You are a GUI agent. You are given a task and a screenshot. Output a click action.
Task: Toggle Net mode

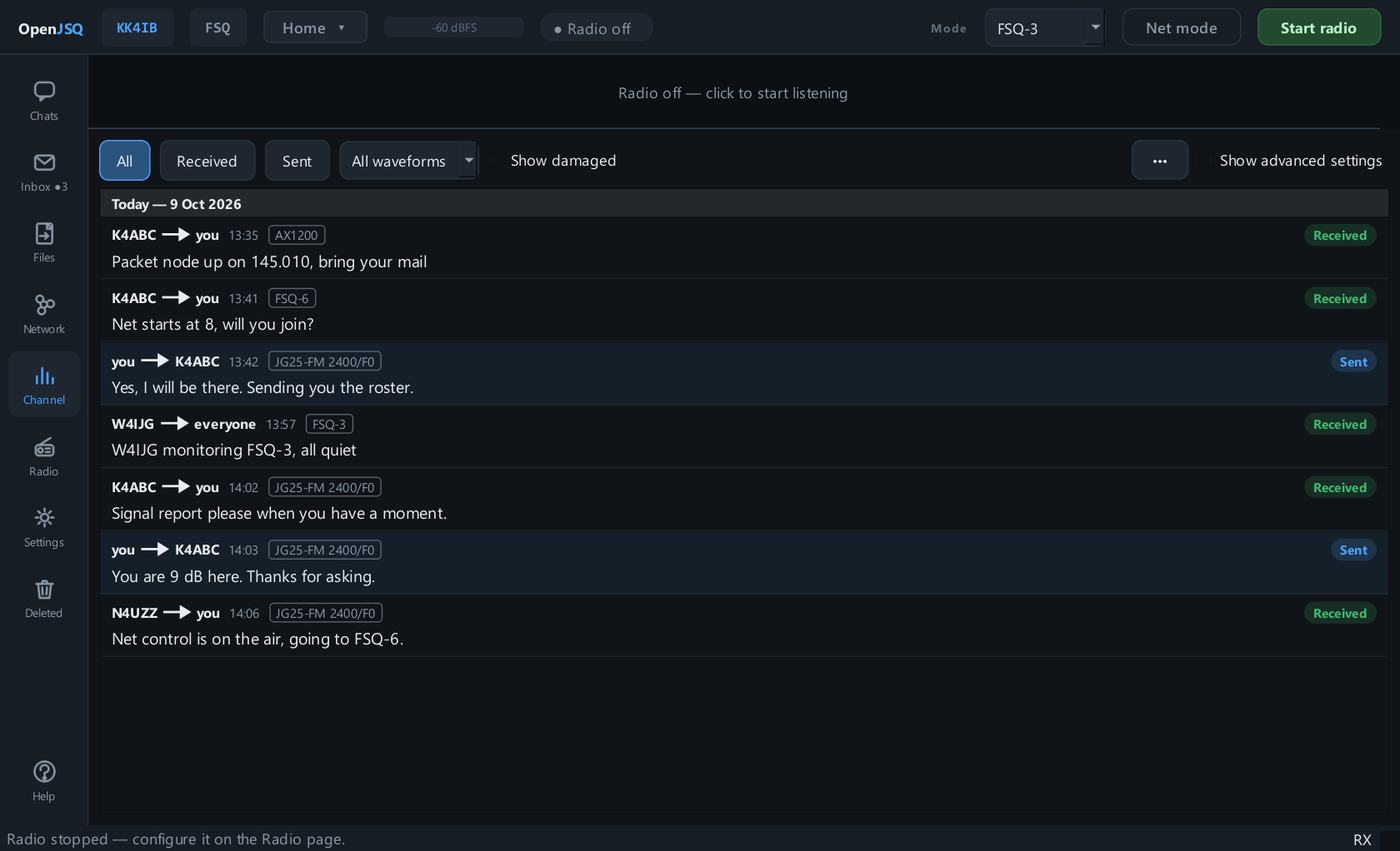coord(1181,28)
